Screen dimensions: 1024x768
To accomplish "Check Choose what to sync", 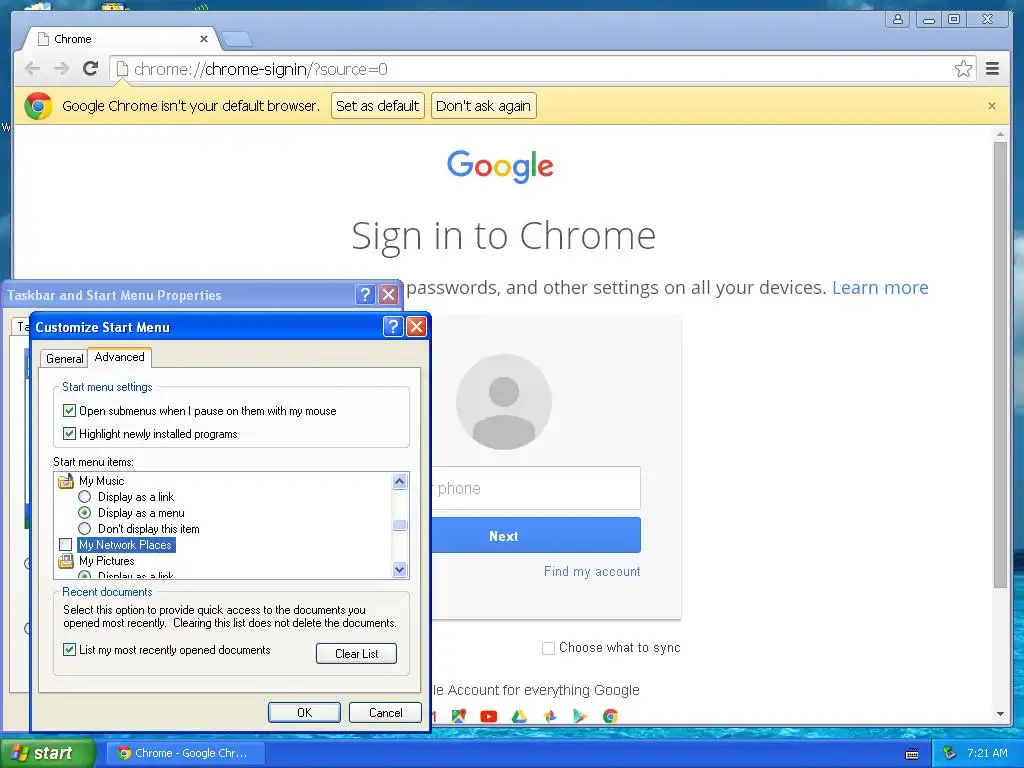I will click(x=549, y=648).
